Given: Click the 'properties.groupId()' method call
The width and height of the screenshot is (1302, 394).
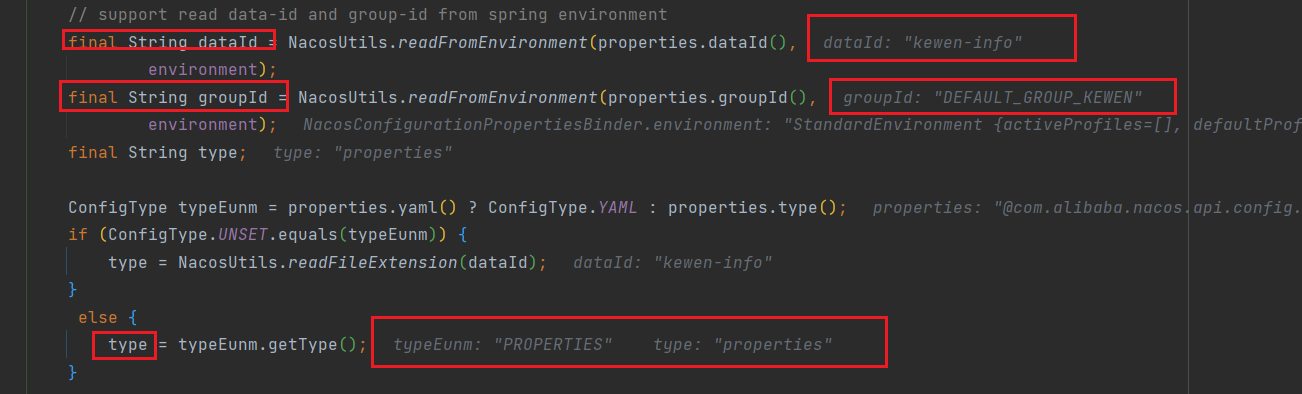Looking at the screenshot, I should pyautogui.click(x=712, y=97).
